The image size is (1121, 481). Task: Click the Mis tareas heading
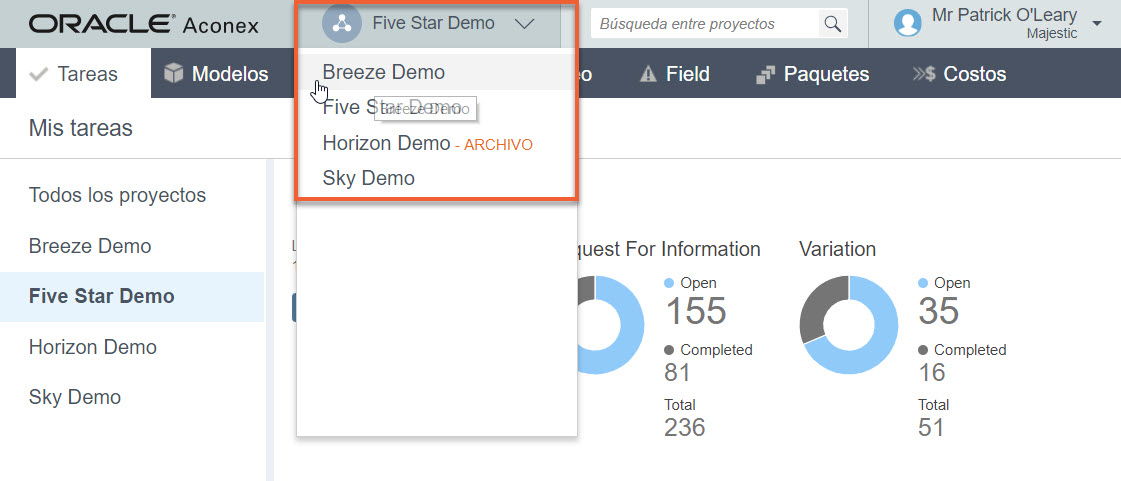tap(81, 129)
